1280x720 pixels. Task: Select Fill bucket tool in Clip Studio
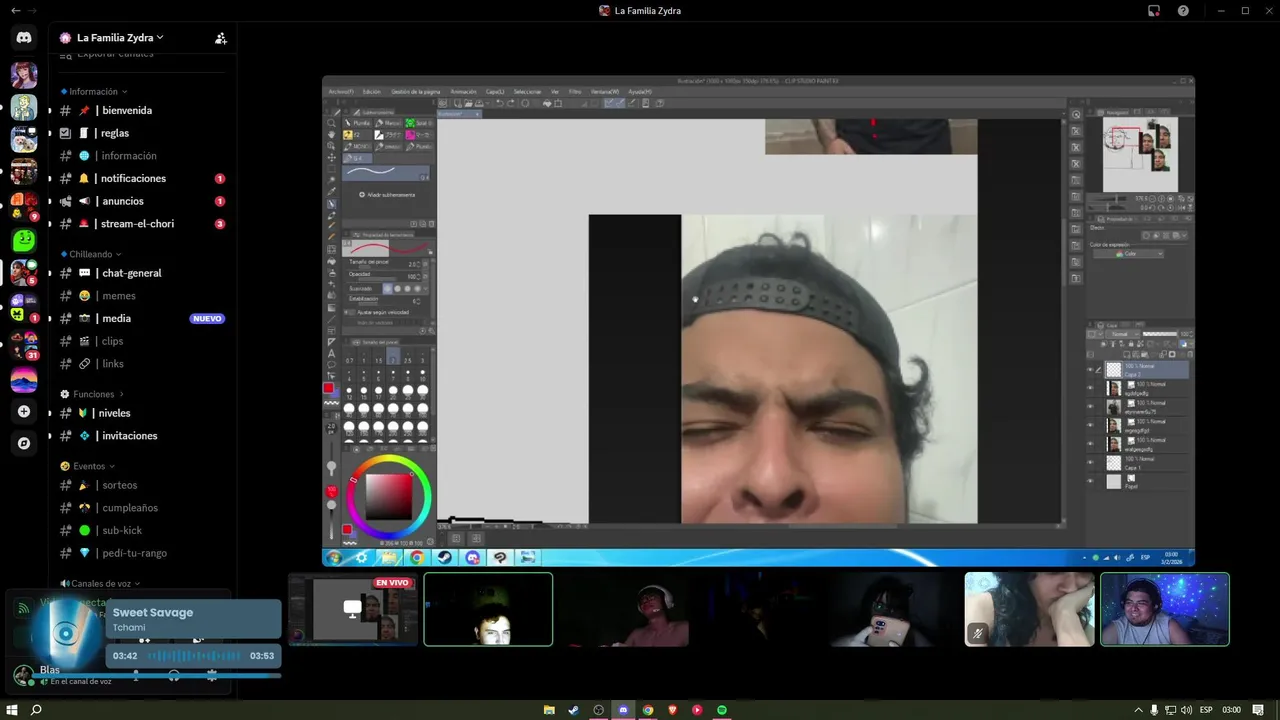(x=331, y=261)
